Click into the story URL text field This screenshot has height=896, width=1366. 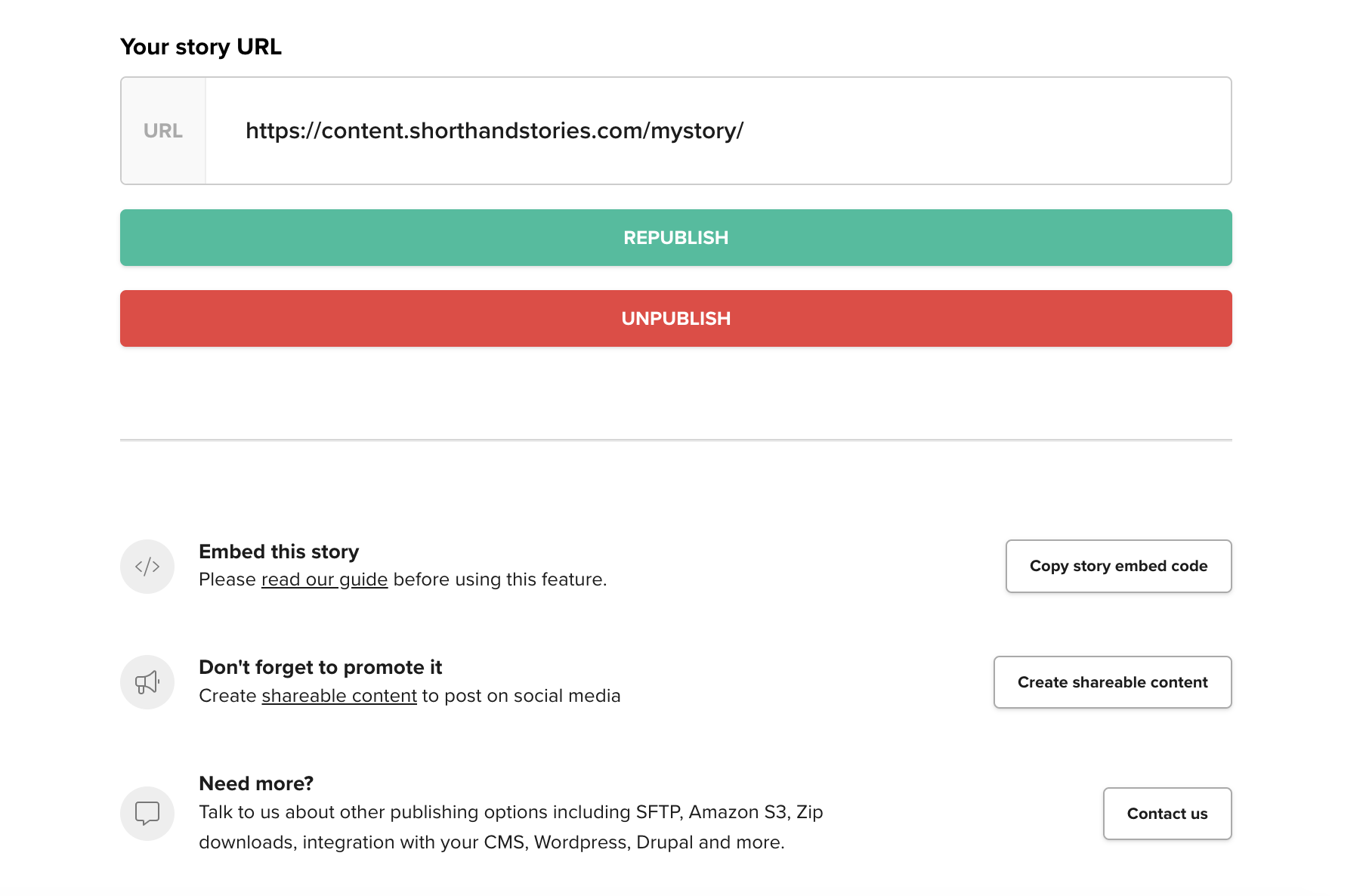[x=718, y=131]
